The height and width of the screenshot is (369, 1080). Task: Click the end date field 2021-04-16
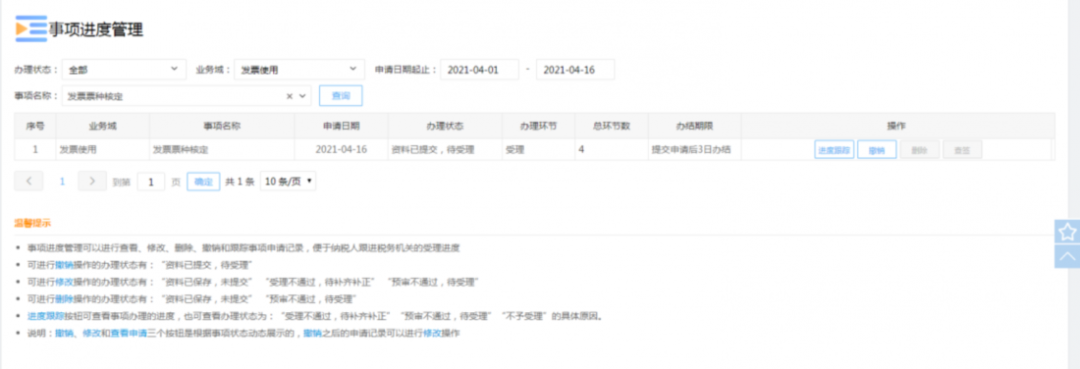point(575,70)
